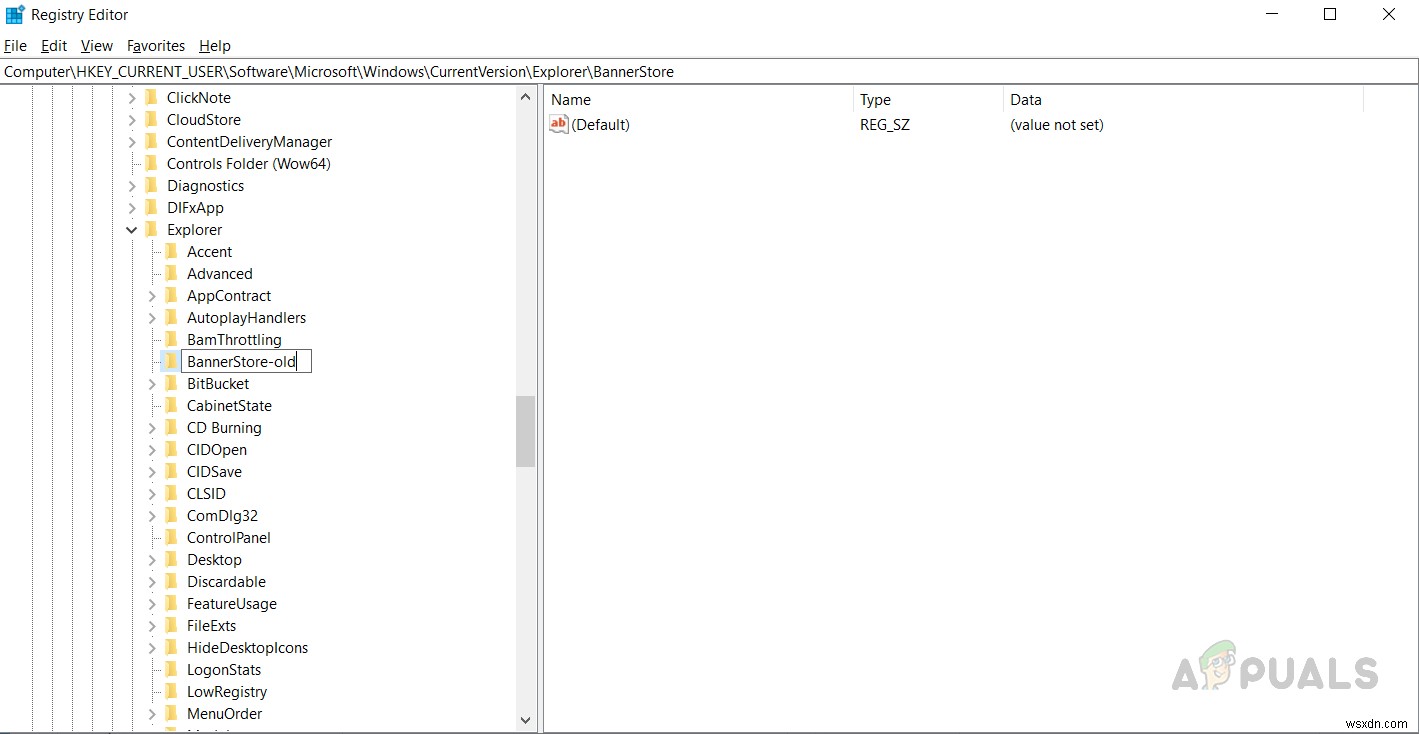Minimize the Registry Editor window

1271,14
